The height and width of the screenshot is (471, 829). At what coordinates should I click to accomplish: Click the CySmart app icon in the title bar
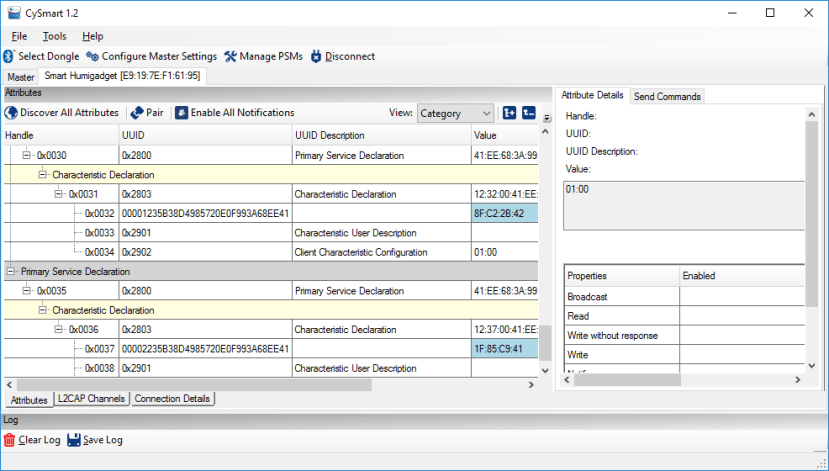click(14, 13)
